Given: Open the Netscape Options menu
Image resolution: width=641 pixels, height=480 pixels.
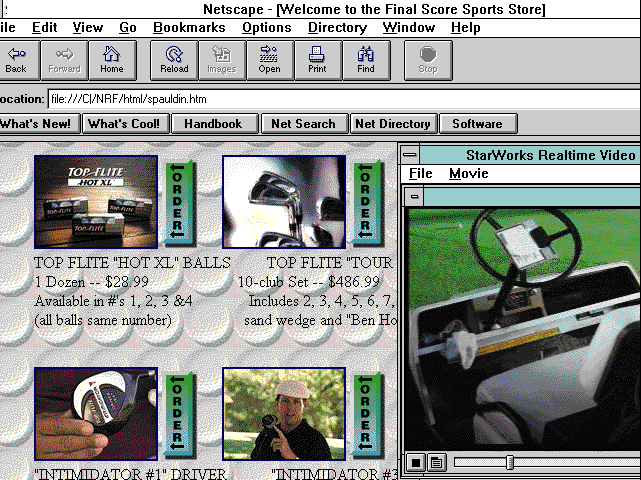Looking at the screenshot, I should (x=266, y=28).
